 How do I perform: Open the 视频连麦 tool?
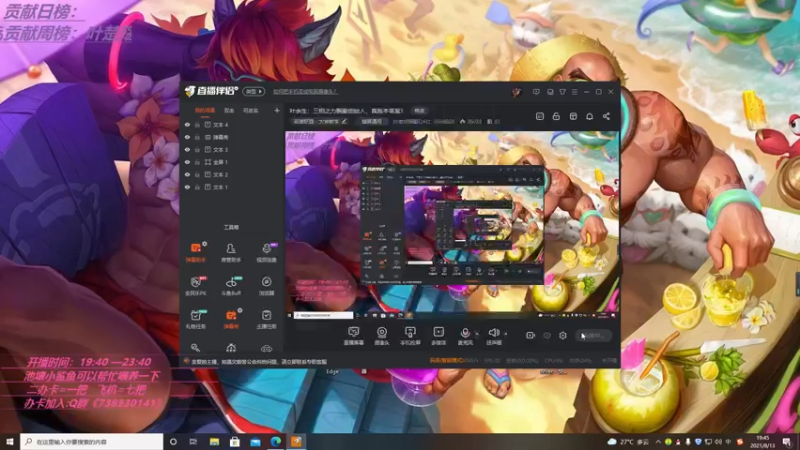[266, 252]
